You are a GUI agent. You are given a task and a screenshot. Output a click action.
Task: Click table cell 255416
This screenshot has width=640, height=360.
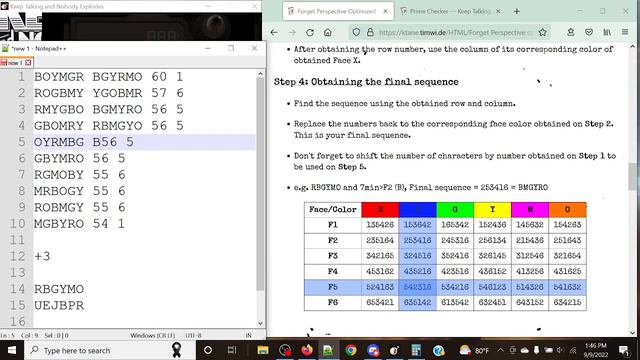point(418,240)
